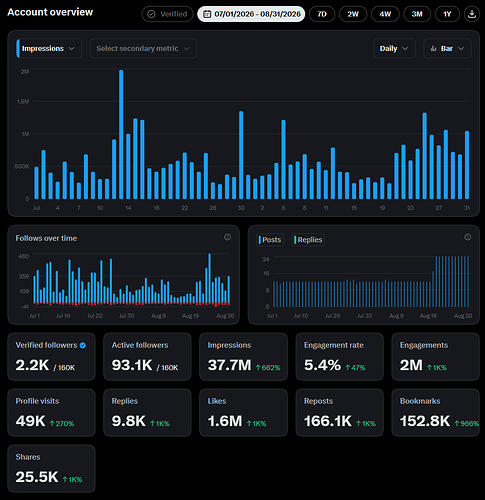Toggle the Verified filter
The width and height of the screenshot is (485, 500).
pos(167,14)
